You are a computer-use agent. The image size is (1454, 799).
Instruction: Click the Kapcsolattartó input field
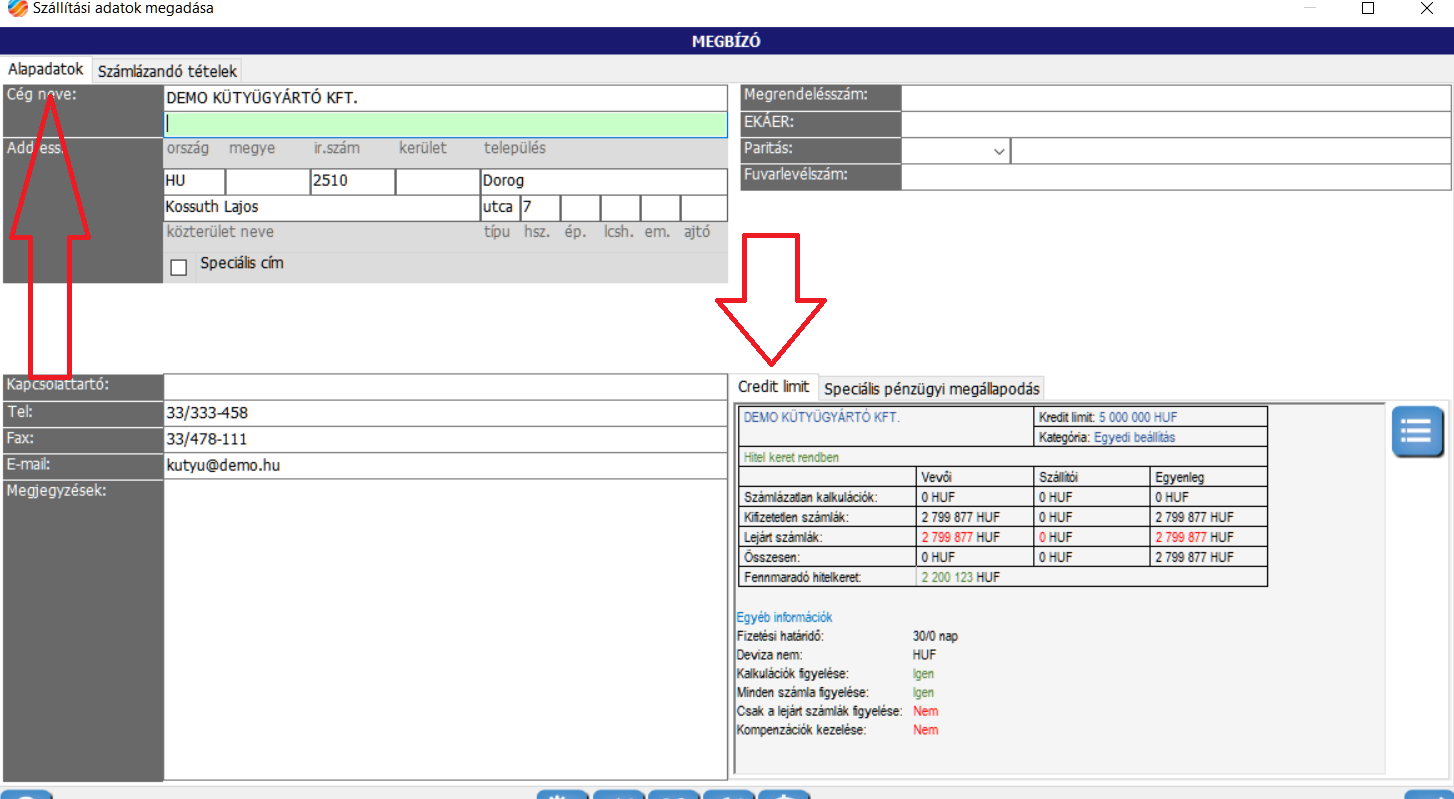(x=445, y=386)
